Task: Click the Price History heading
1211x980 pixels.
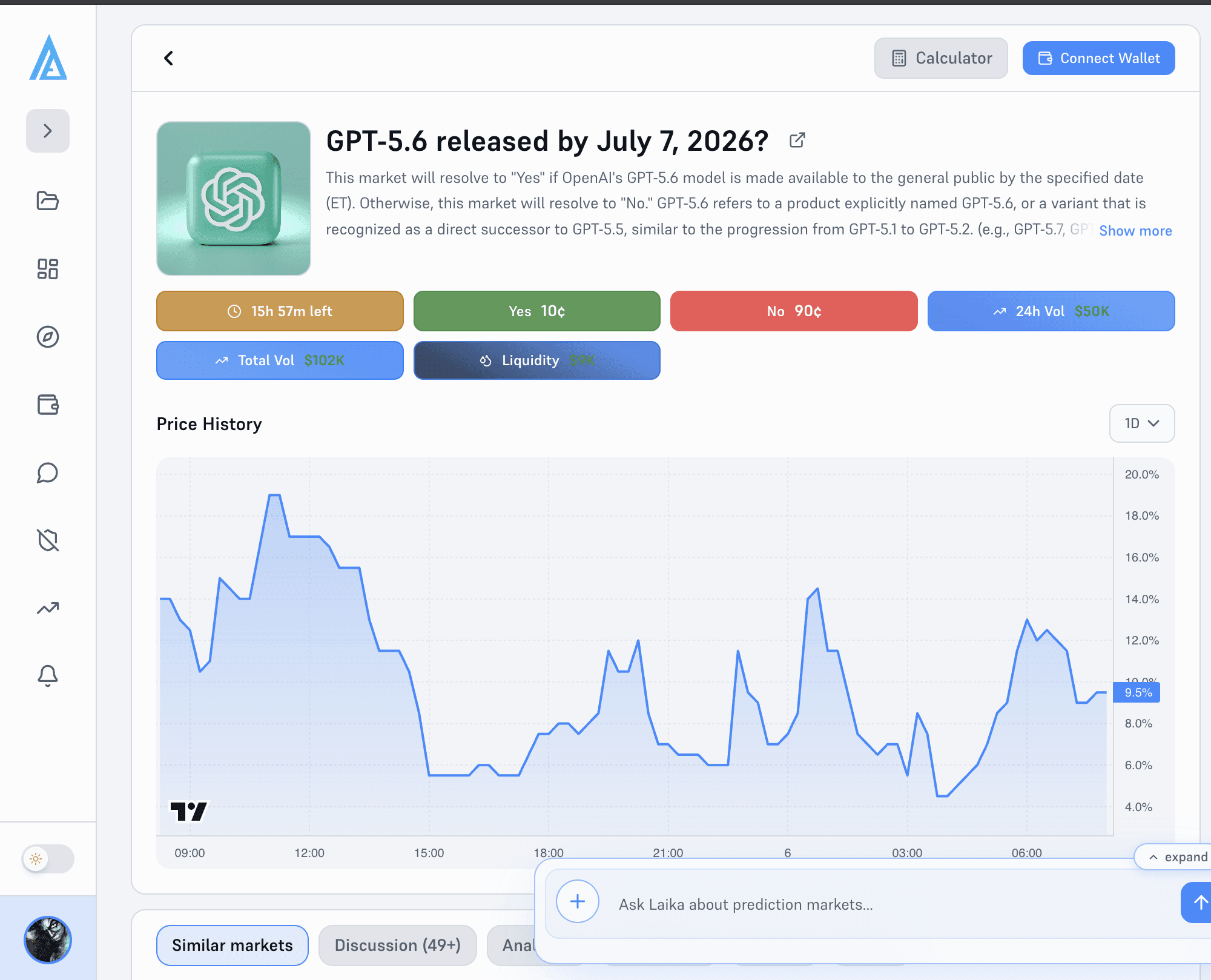Action: click(209, 424)
